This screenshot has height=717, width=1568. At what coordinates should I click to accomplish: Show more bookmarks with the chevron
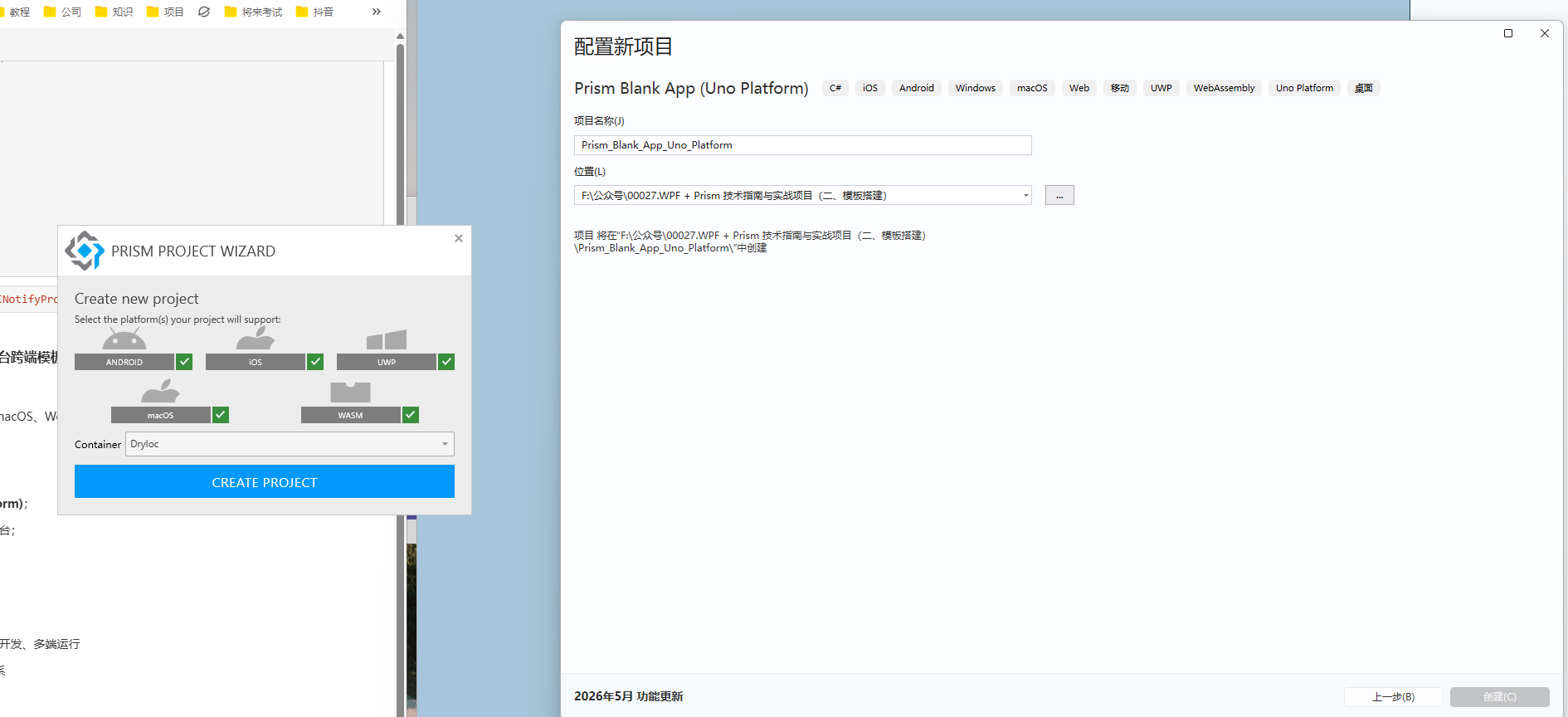click(377, 12)
